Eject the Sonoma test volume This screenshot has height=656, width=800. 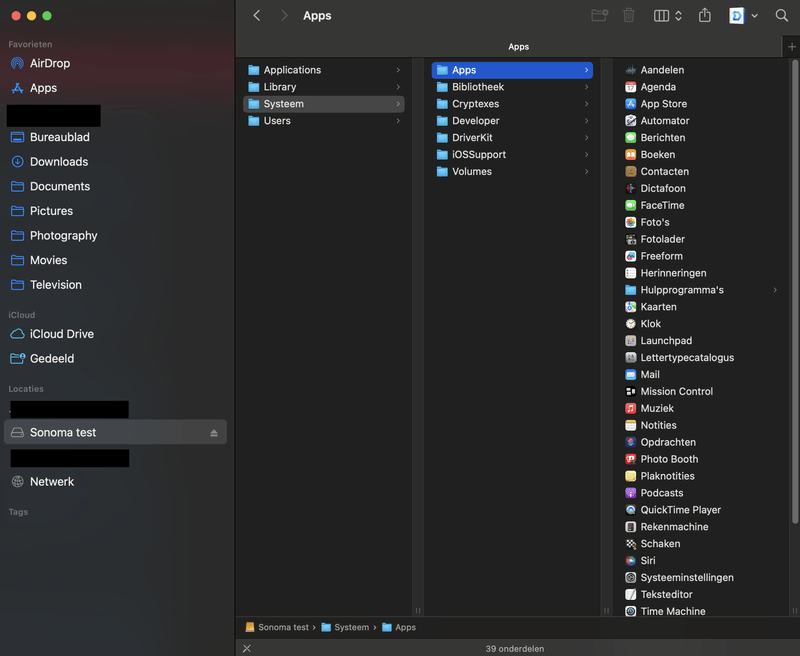214,433
